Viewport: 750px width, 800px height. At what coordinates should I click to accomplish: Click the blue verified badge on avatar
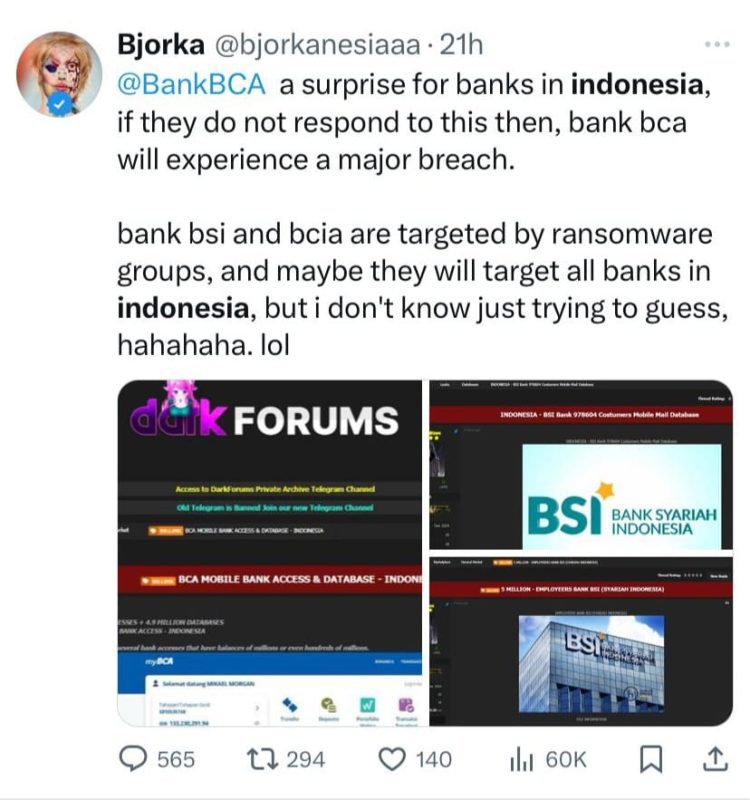point(60,105)
